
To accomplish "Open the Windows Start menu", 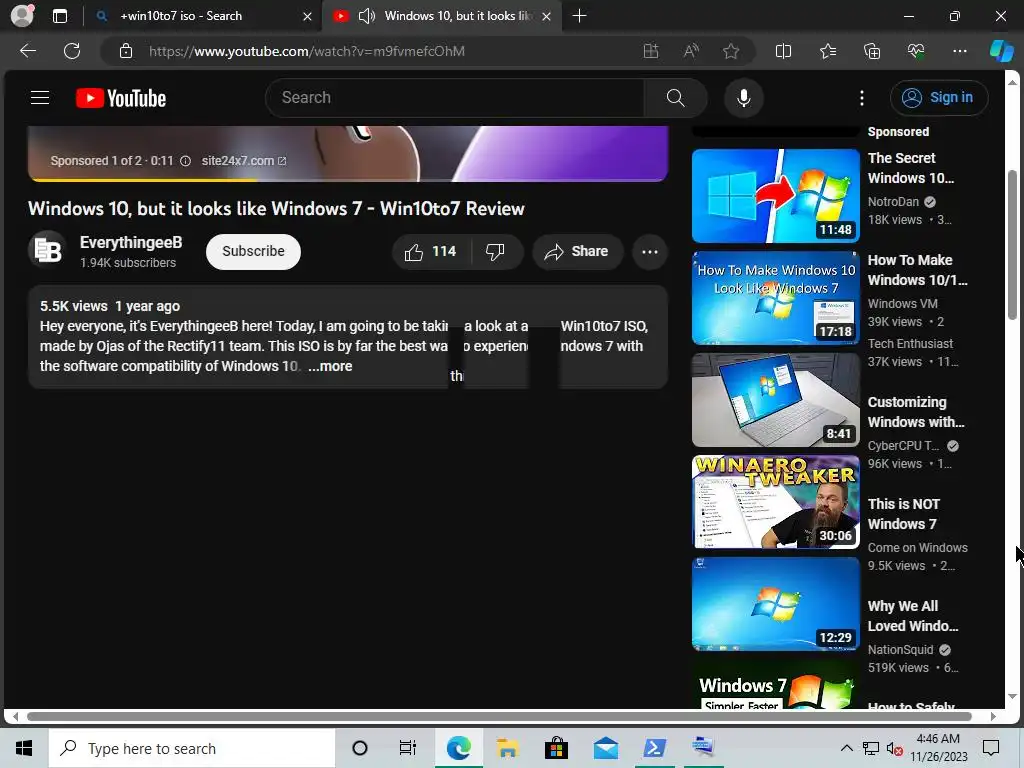I will pos(24,748).
